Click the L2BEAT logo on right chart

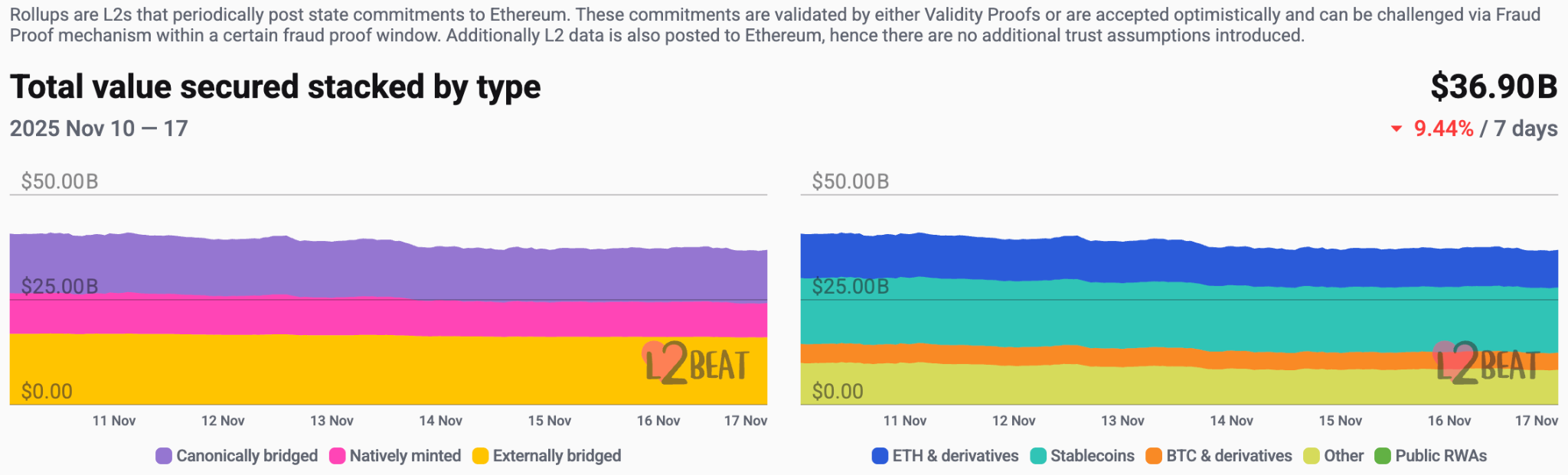point(1486,363)
